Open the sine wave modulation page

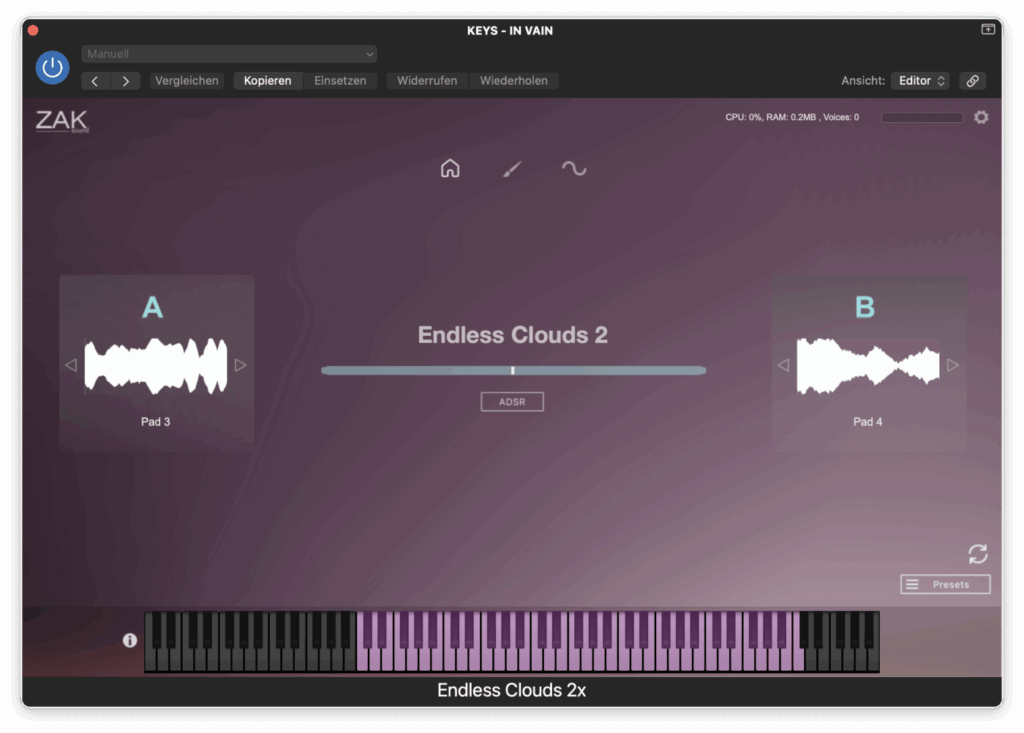(574, 168)
